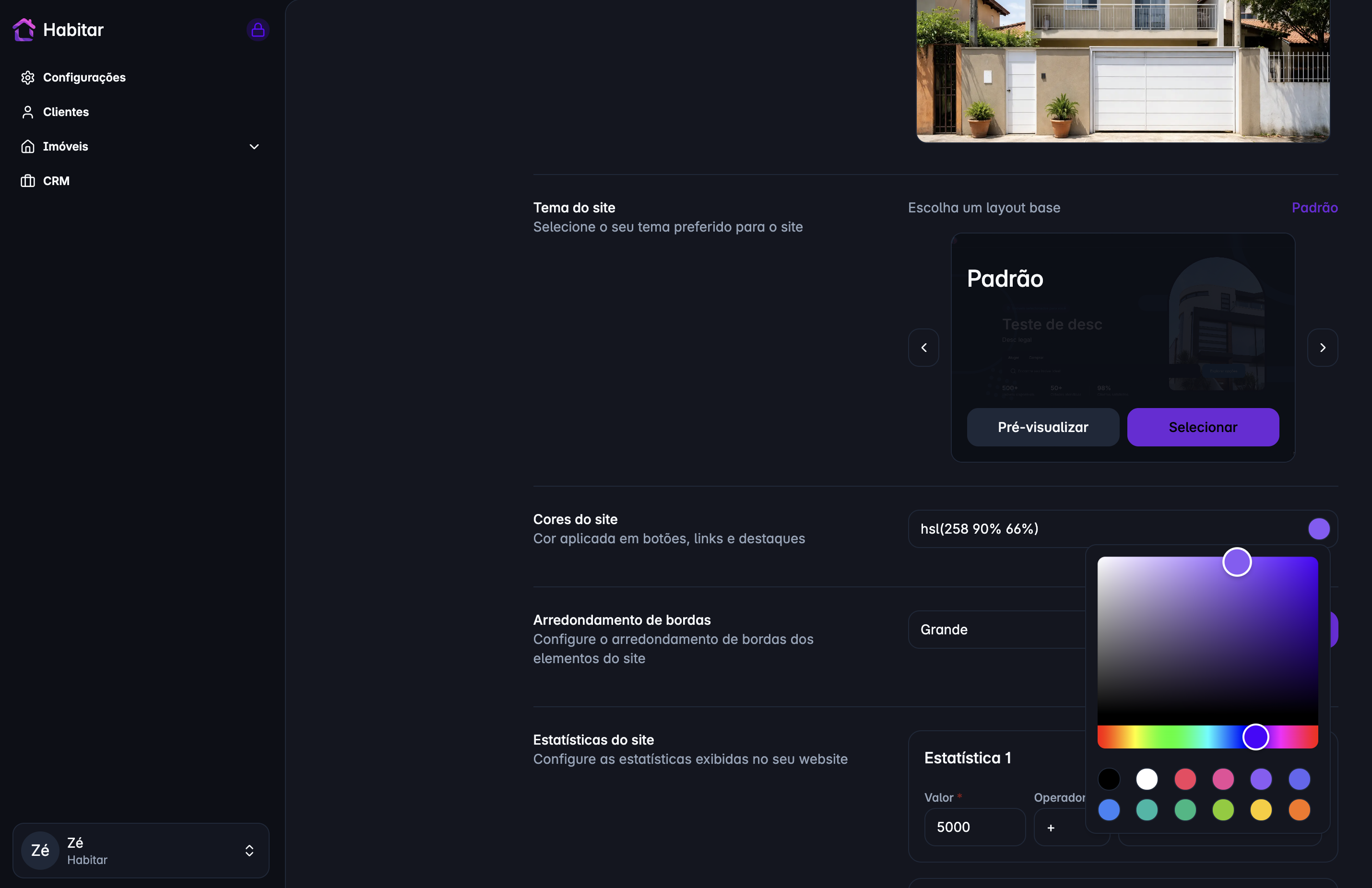Click the Imóveis house icon
Viewport: 1372px width, 888px height.
point(28,146)
